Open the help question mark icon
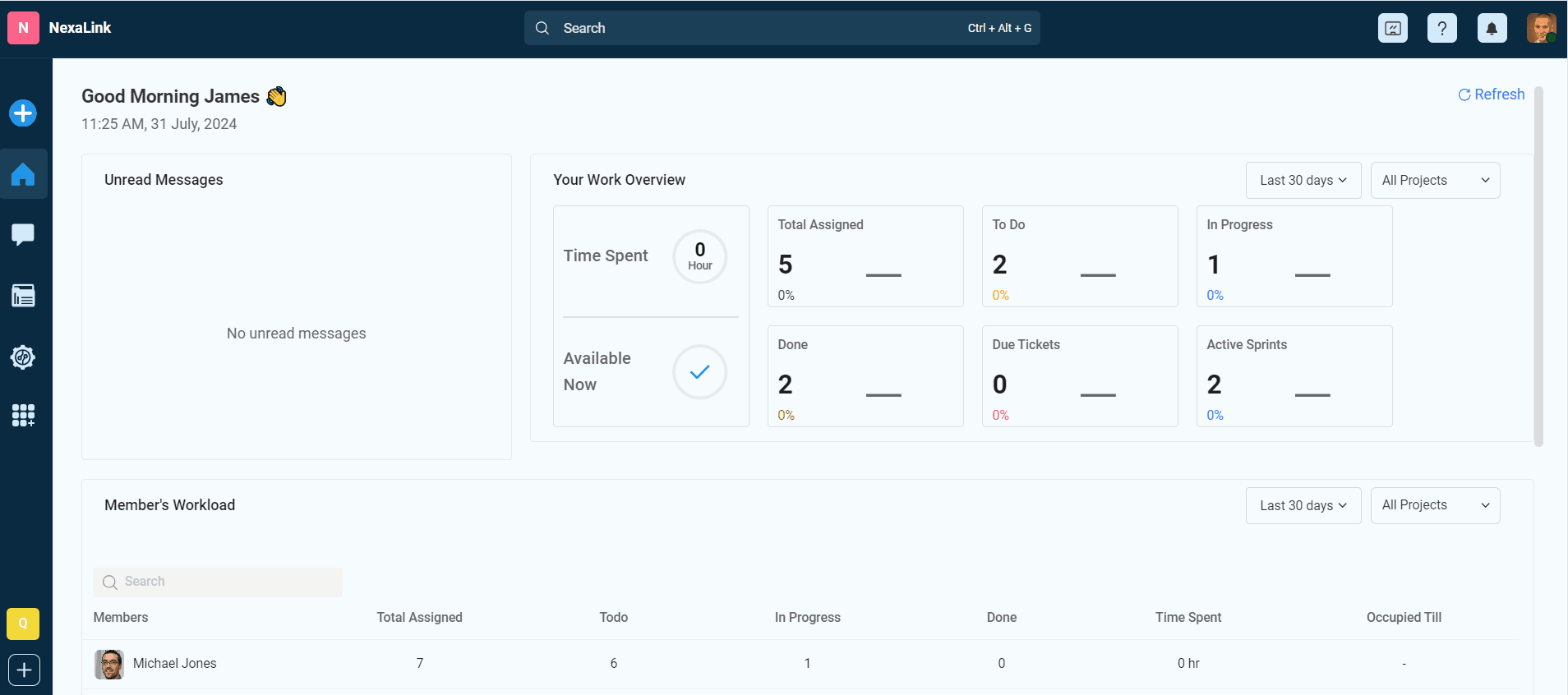 (x=1442, y=29)
